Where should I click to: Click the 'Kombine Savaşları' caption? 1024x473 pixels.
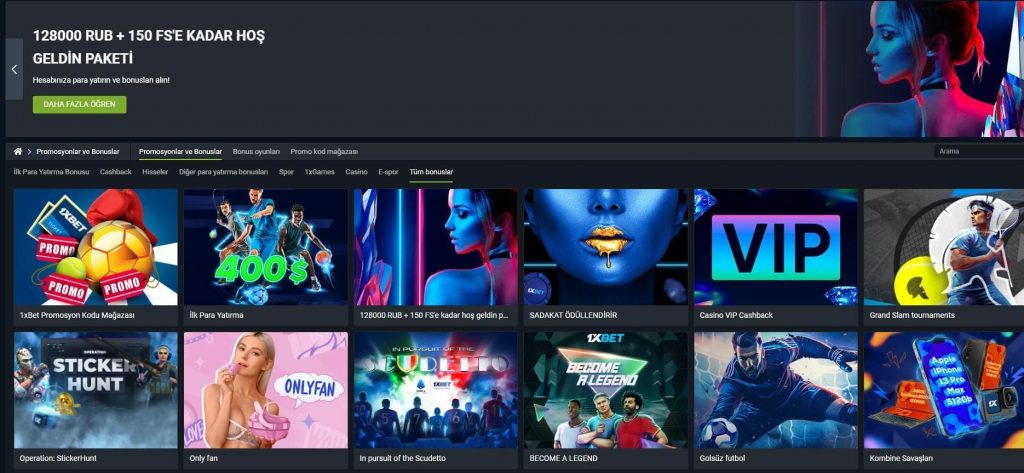click(x=901, y=459)
